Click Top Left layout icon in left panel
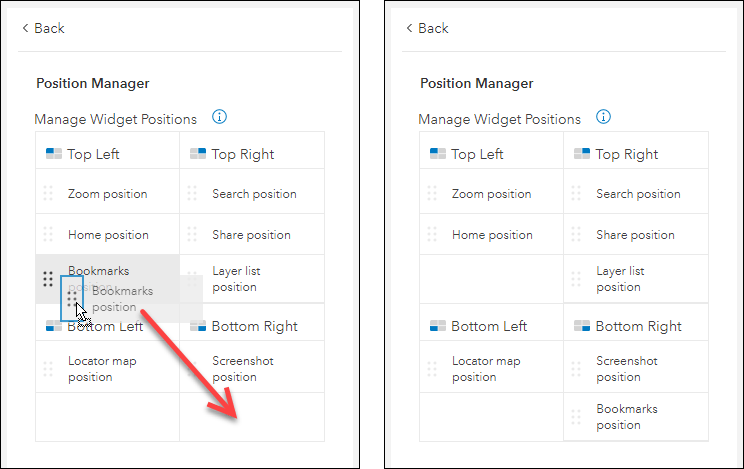This screenshot has width=744, height=469. tap(54, 154)
